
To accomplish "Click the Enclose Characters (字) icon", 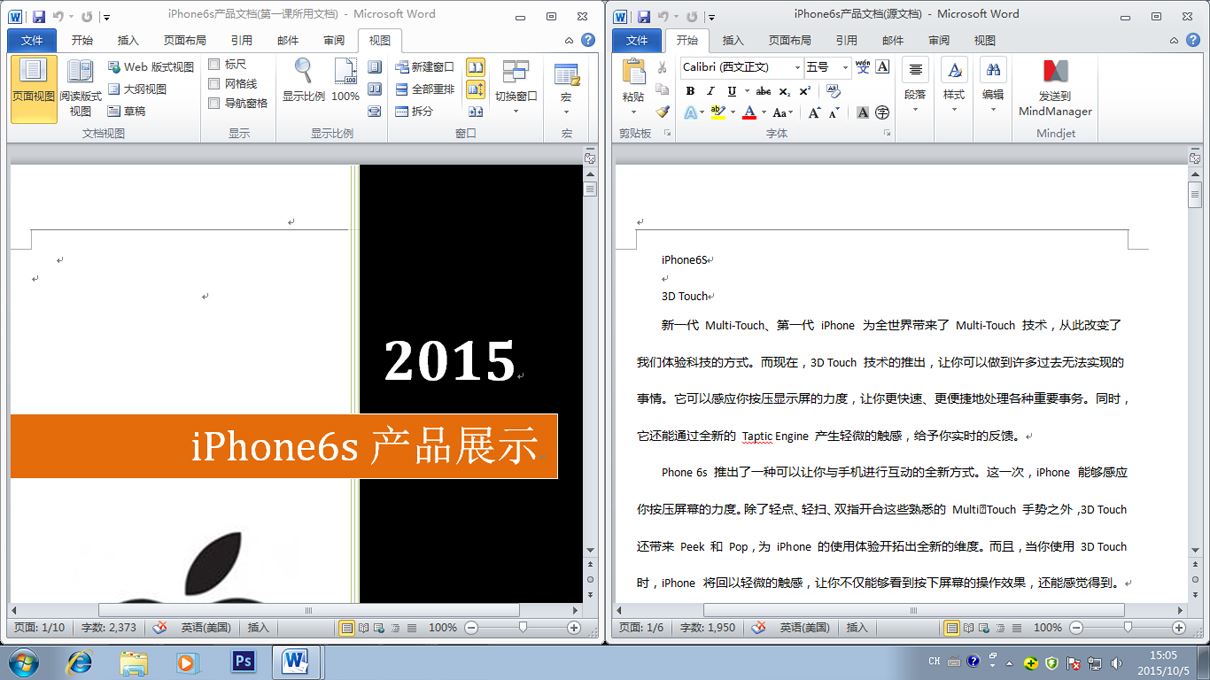I will 882,113.
